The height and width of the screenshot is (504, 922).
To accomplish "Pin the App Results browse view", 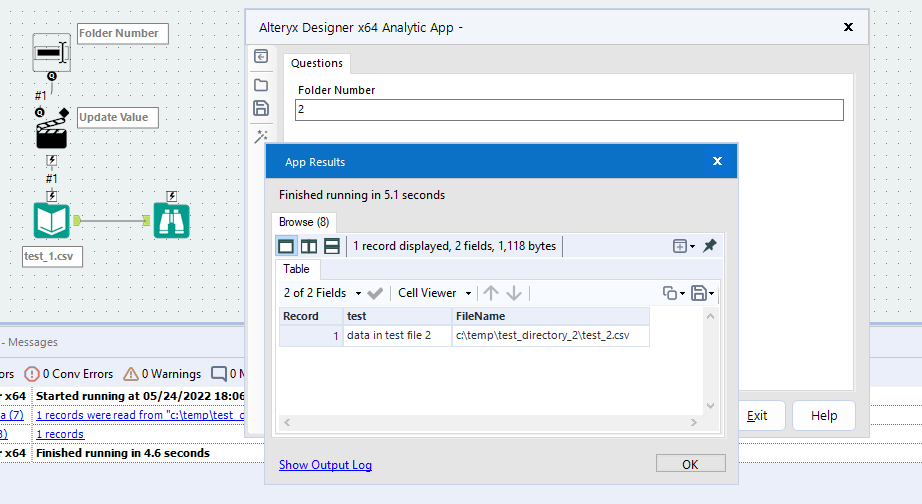I will coord(710,245).
